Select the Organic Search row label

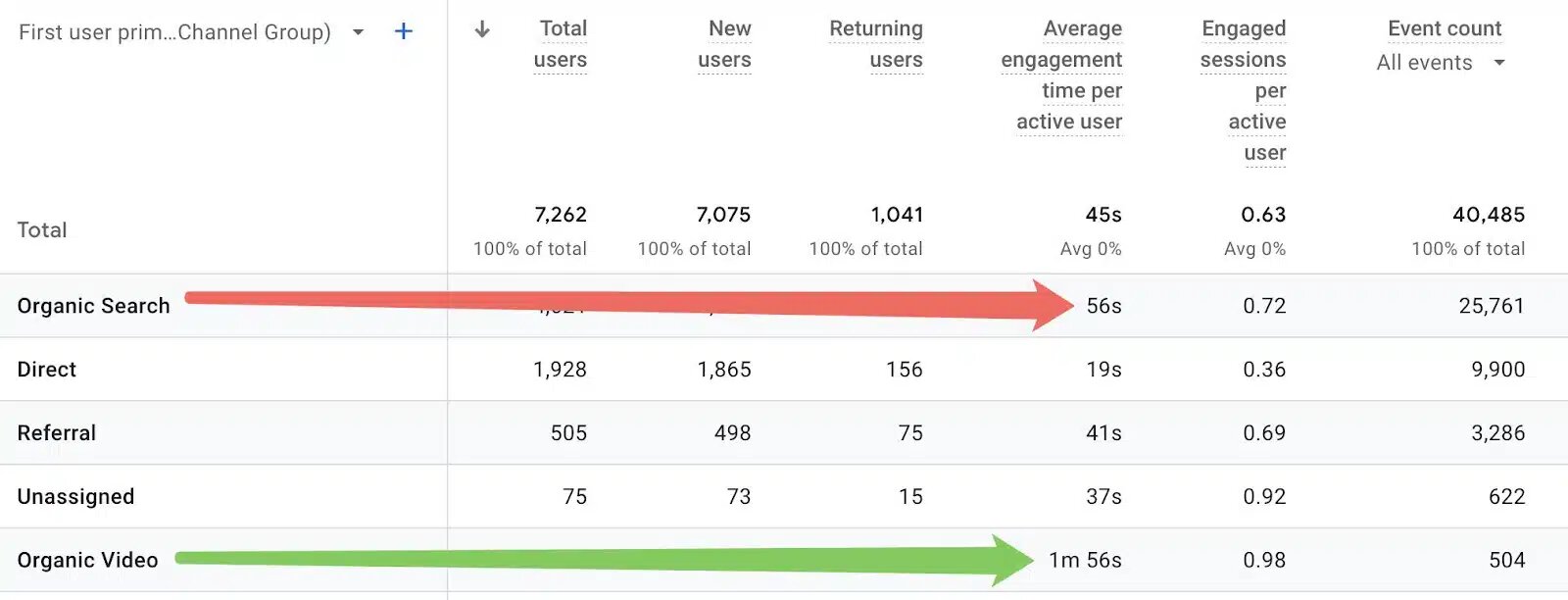[x=94, y=306]
